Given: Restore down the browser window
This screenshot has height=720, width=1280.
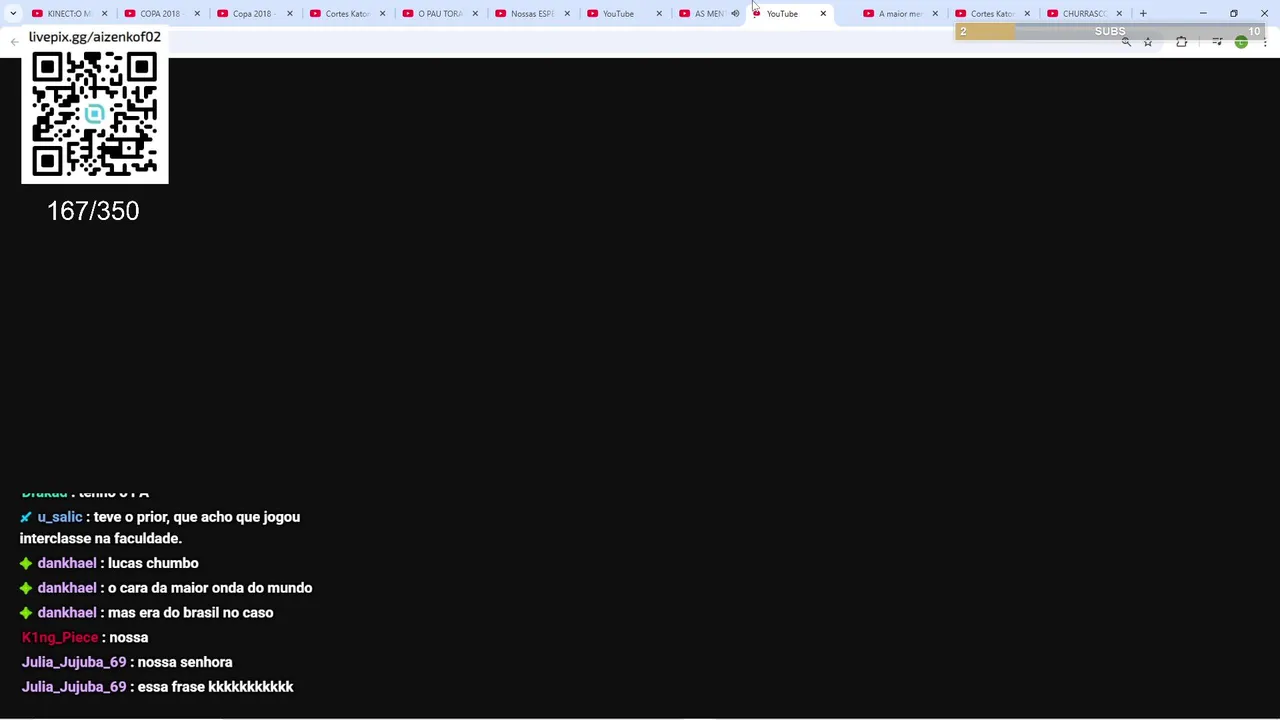Looking at the screenshot, I should click(1234, 14).
